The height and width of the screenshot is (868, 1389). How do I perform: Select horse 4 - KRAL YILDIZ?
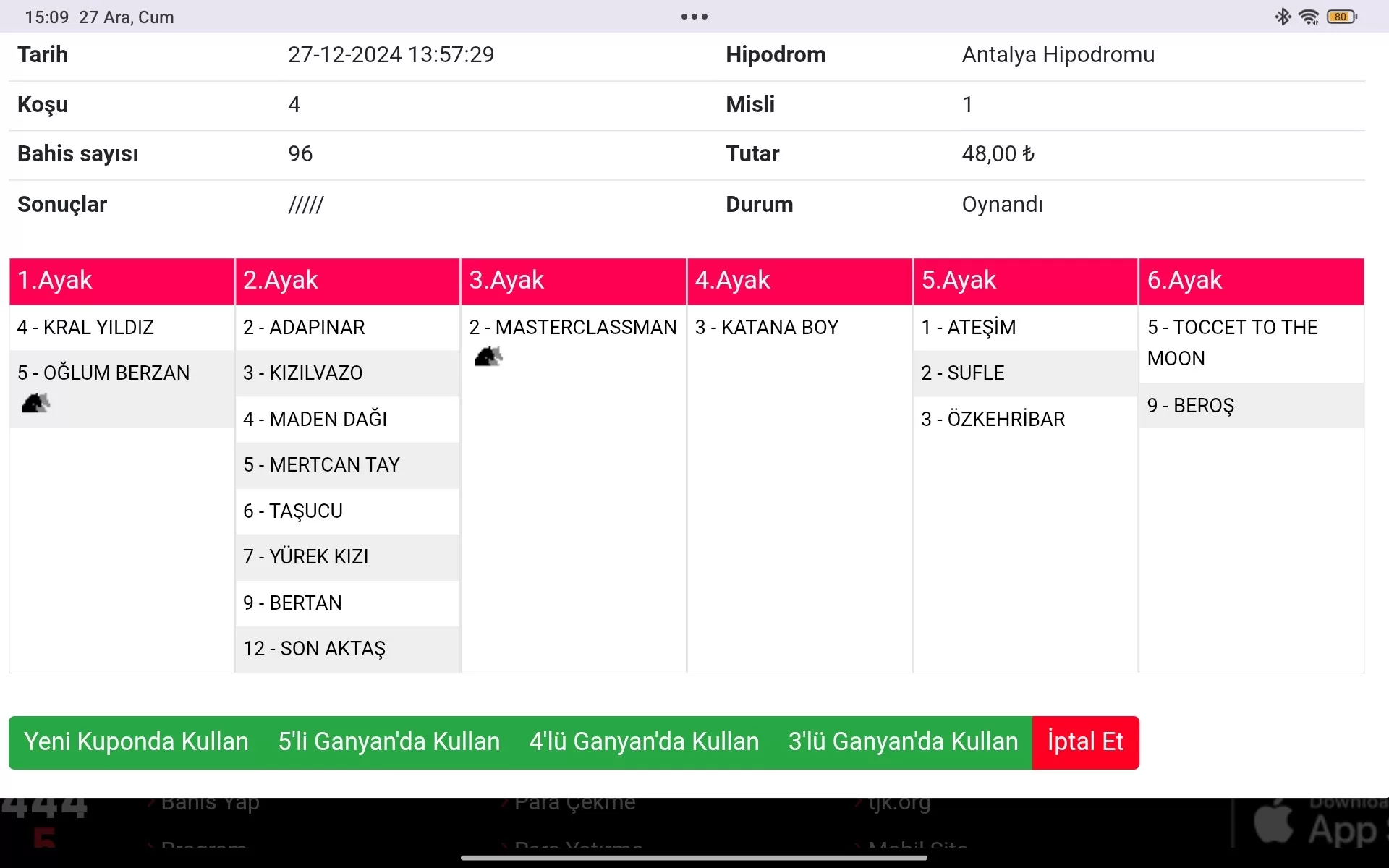tap(86, 328)
